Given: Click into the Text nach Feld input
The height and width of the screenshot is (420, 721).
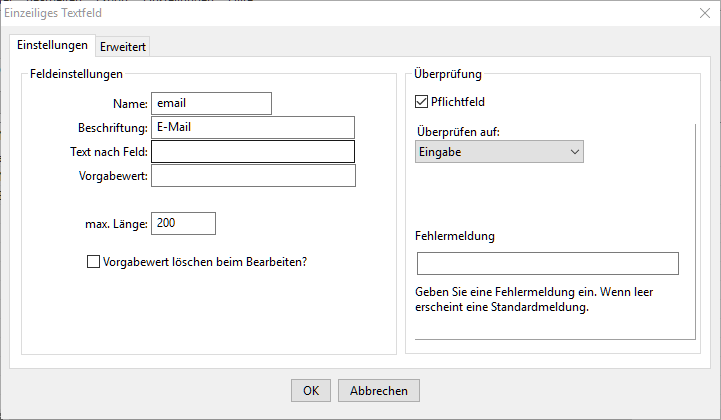Looking at the screenshot, I should [253, 151].
